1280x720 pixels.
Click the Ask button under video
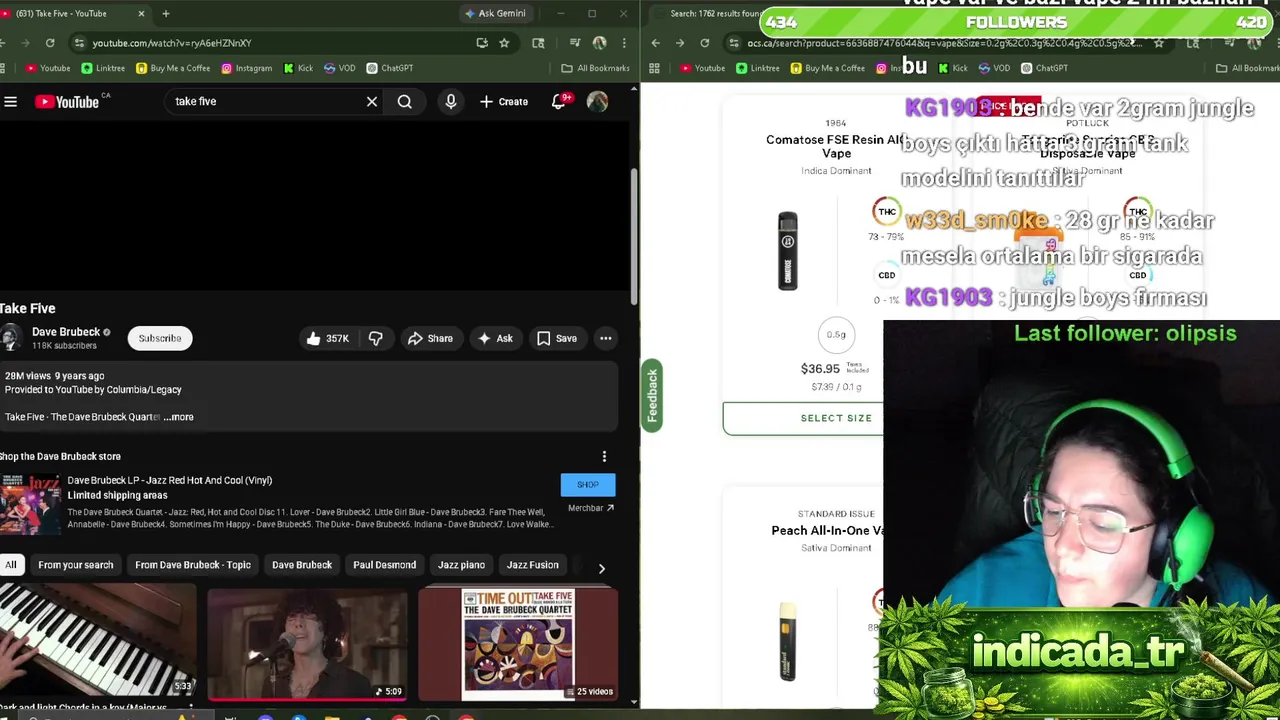click(x=495, y=338)
